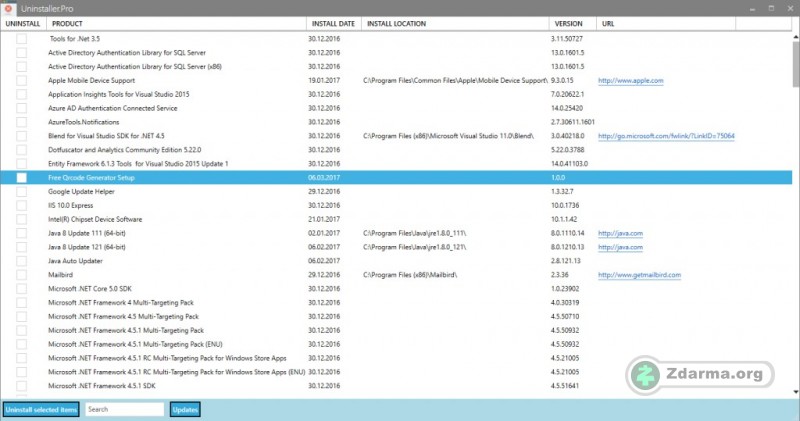Screen dimensions: 800x421
Task: Sort by the INSTALL DATE column header
Action: [334, 23]
